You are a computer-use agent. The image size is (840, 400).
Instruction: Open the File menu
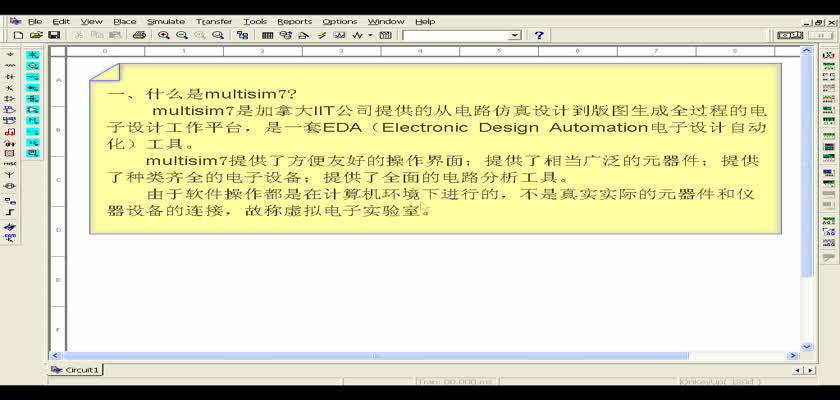pos(35,21)
